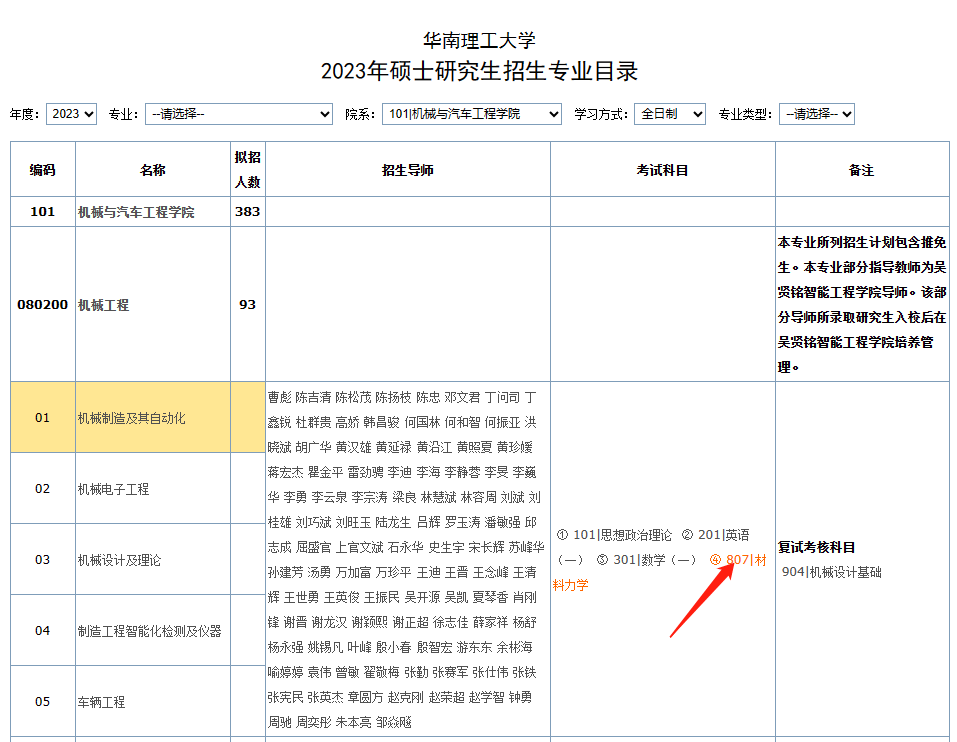Click 机械电子工程 direction name
957x742 pixels.
tap(114, 489)
